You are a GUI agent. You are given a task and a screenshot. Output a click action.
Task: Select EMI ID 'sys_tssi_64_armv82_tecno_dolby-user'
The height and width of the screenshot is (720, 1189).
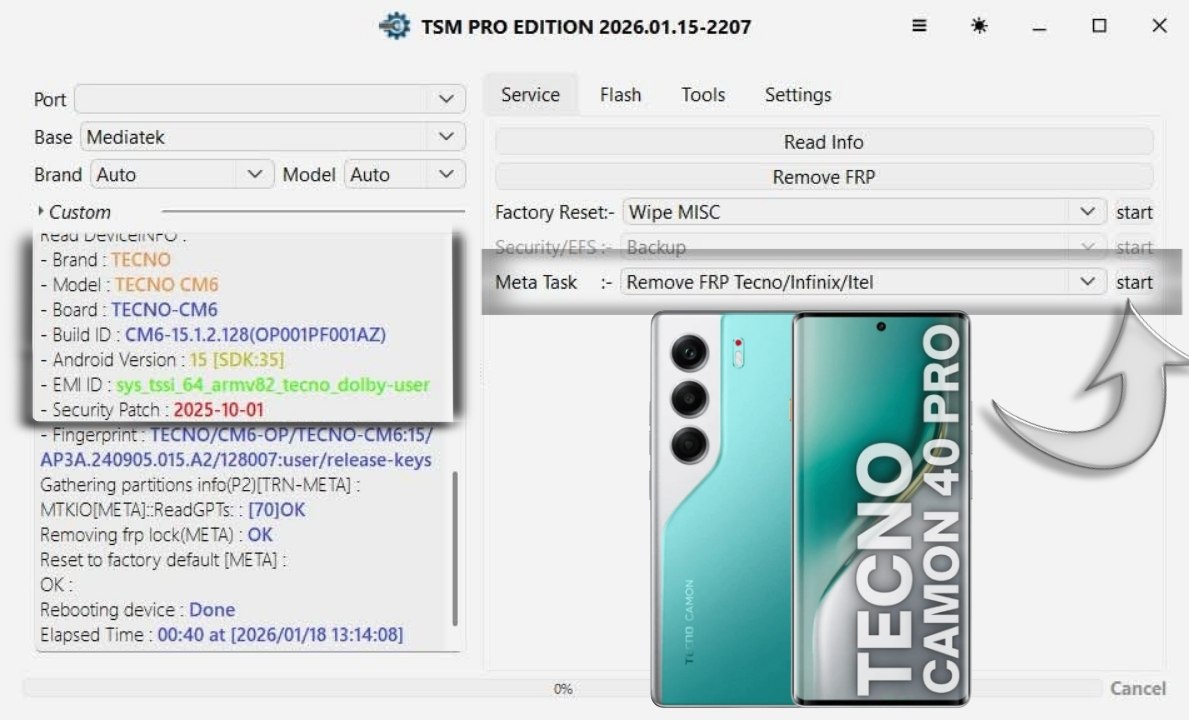point(272,384)
